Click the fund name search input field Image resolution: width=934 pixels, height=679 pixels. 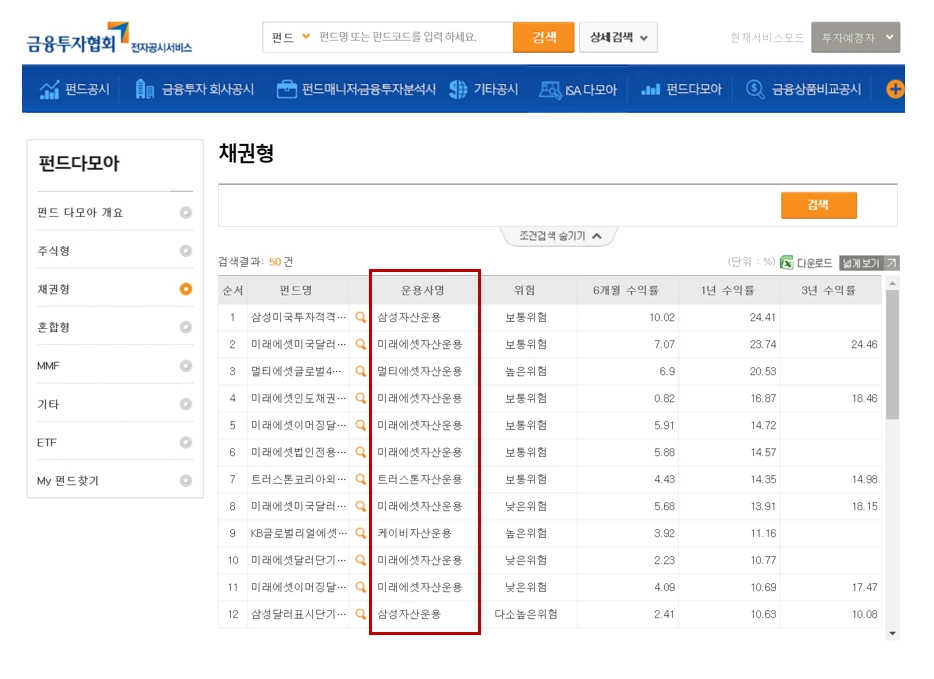tap(412, 37)
